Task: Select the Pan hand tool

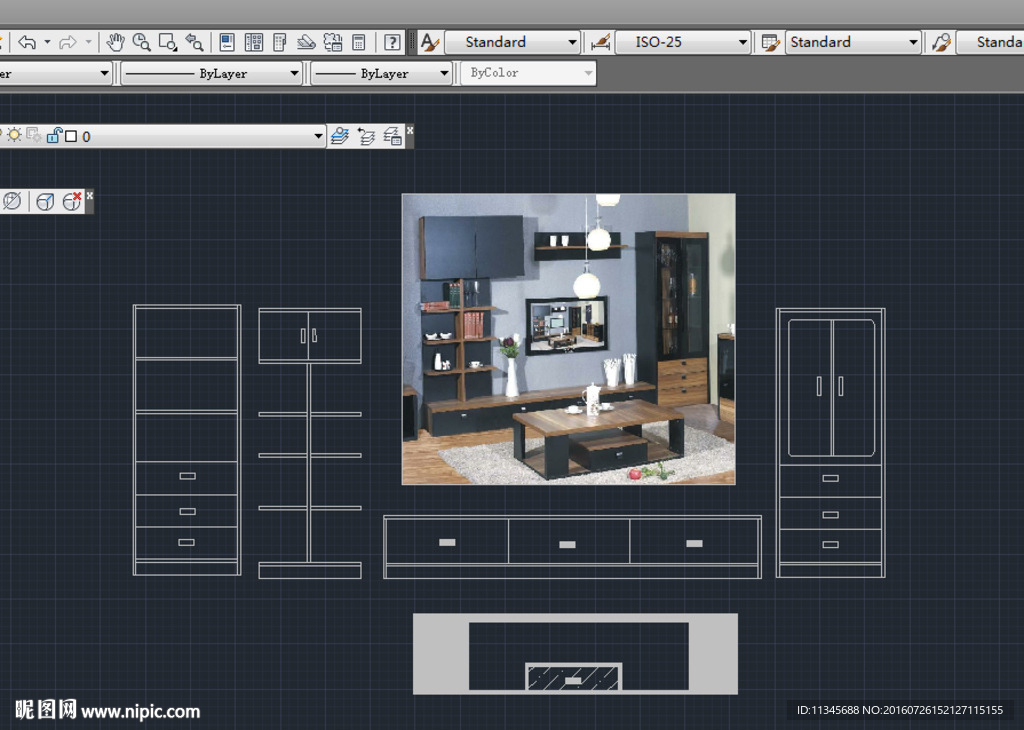Action: (x=116, y=42)
